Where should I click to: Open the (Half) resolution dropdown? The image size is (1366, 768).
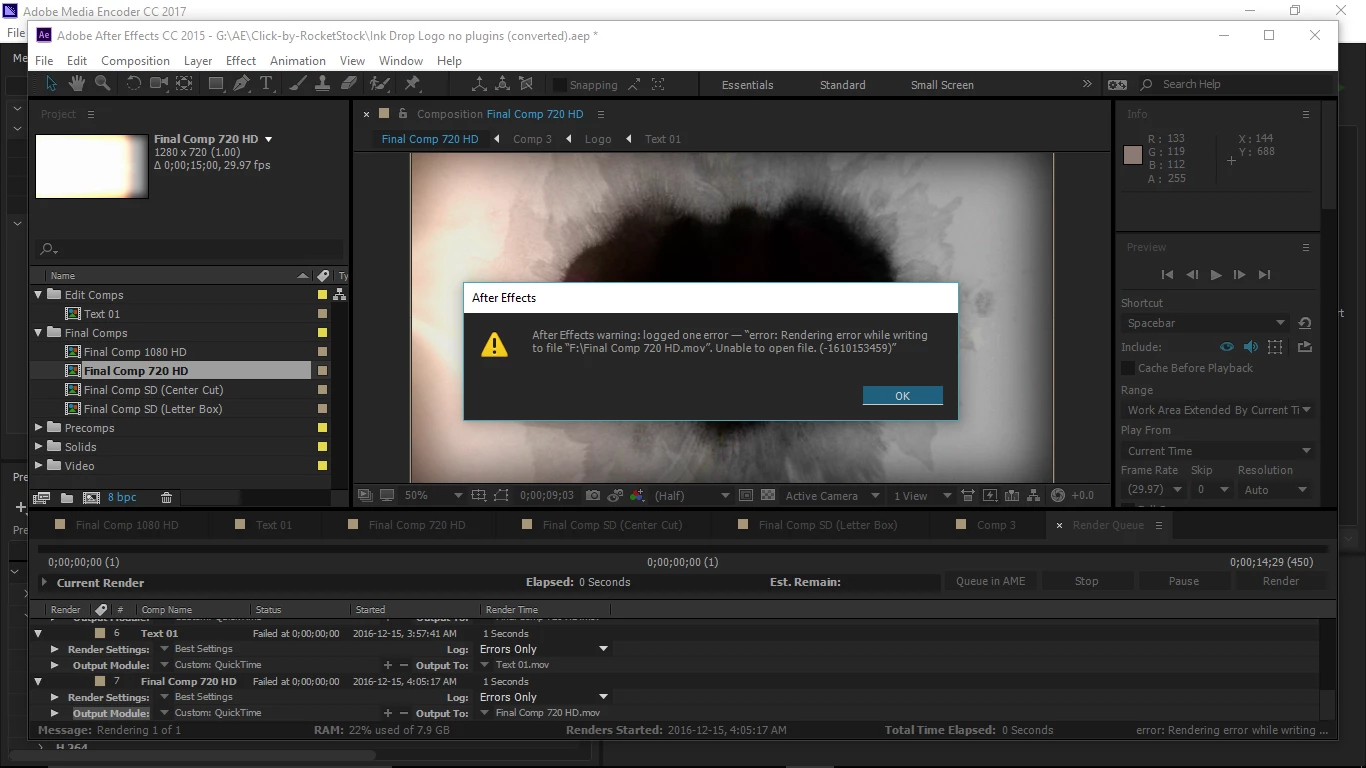coord(692,495)
